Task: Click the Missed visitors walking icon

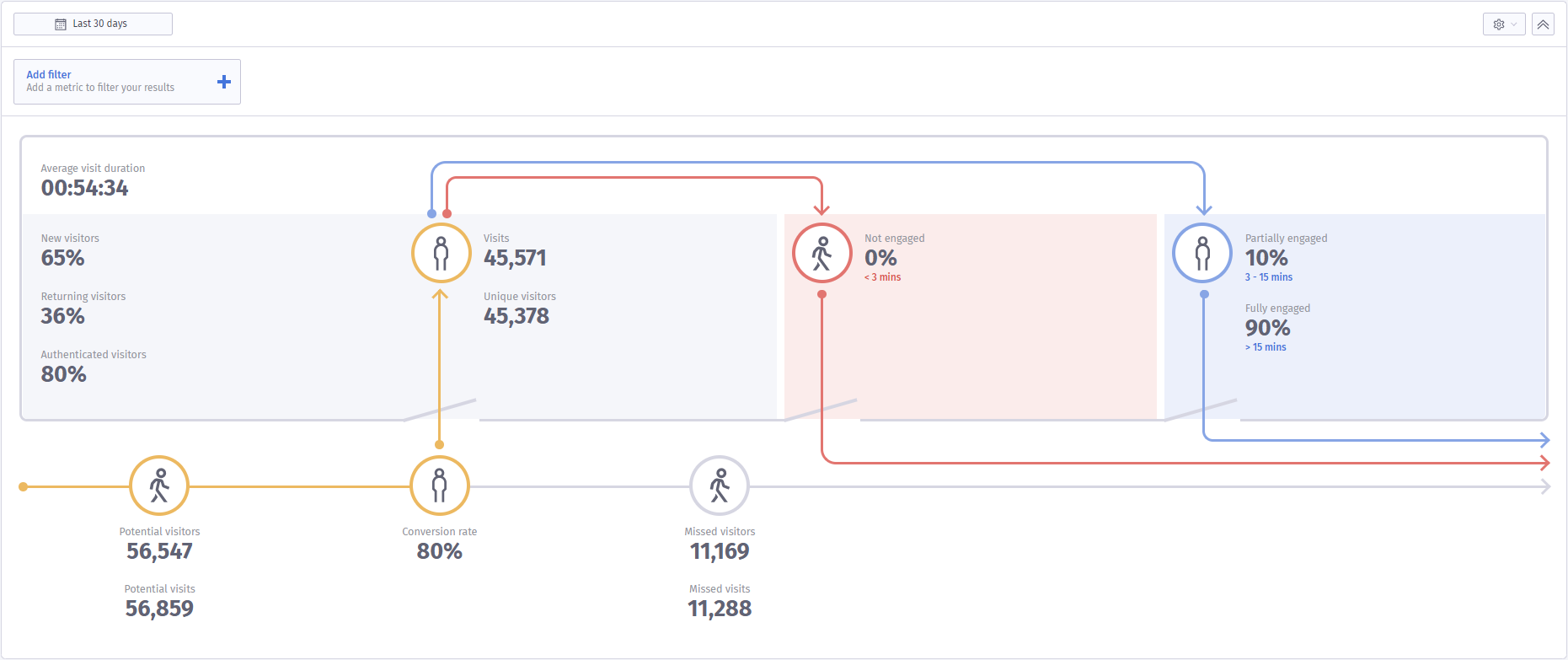Action: coord(719,486)
